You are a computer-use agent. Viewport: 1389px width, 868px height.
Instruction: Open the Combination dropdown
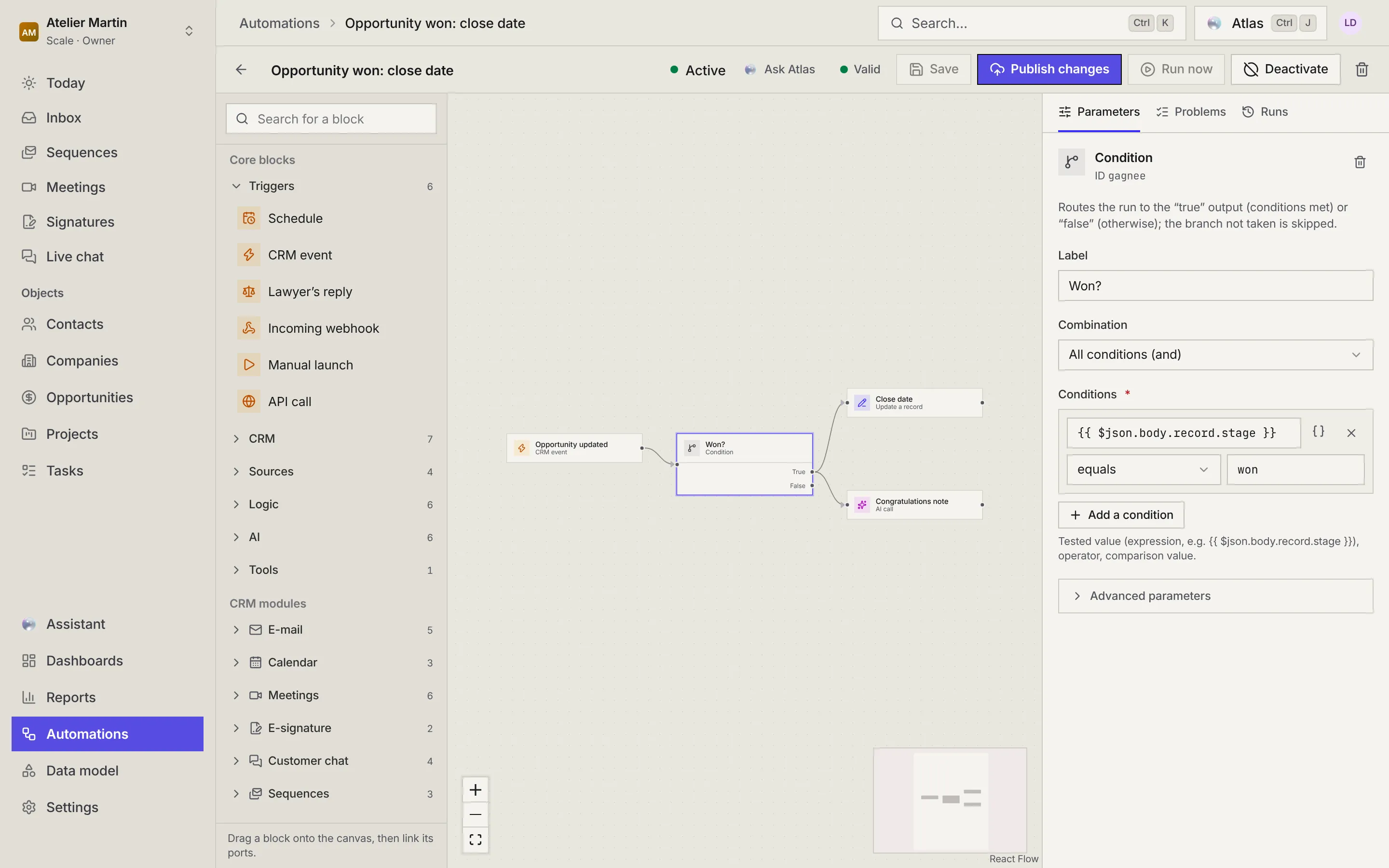pyautogui.click(x=1215, y=355)
